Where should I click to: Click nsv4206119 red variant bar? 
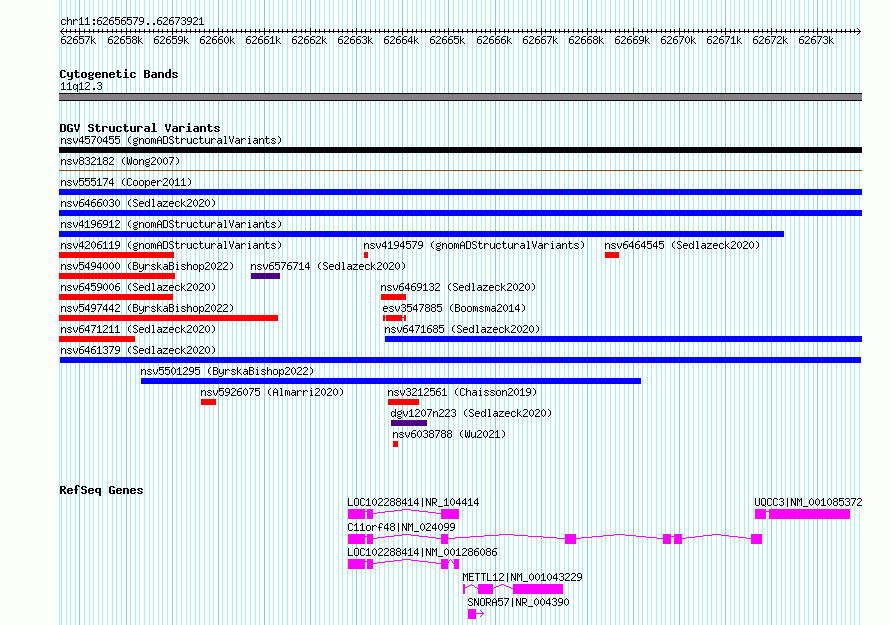(116, 255)
